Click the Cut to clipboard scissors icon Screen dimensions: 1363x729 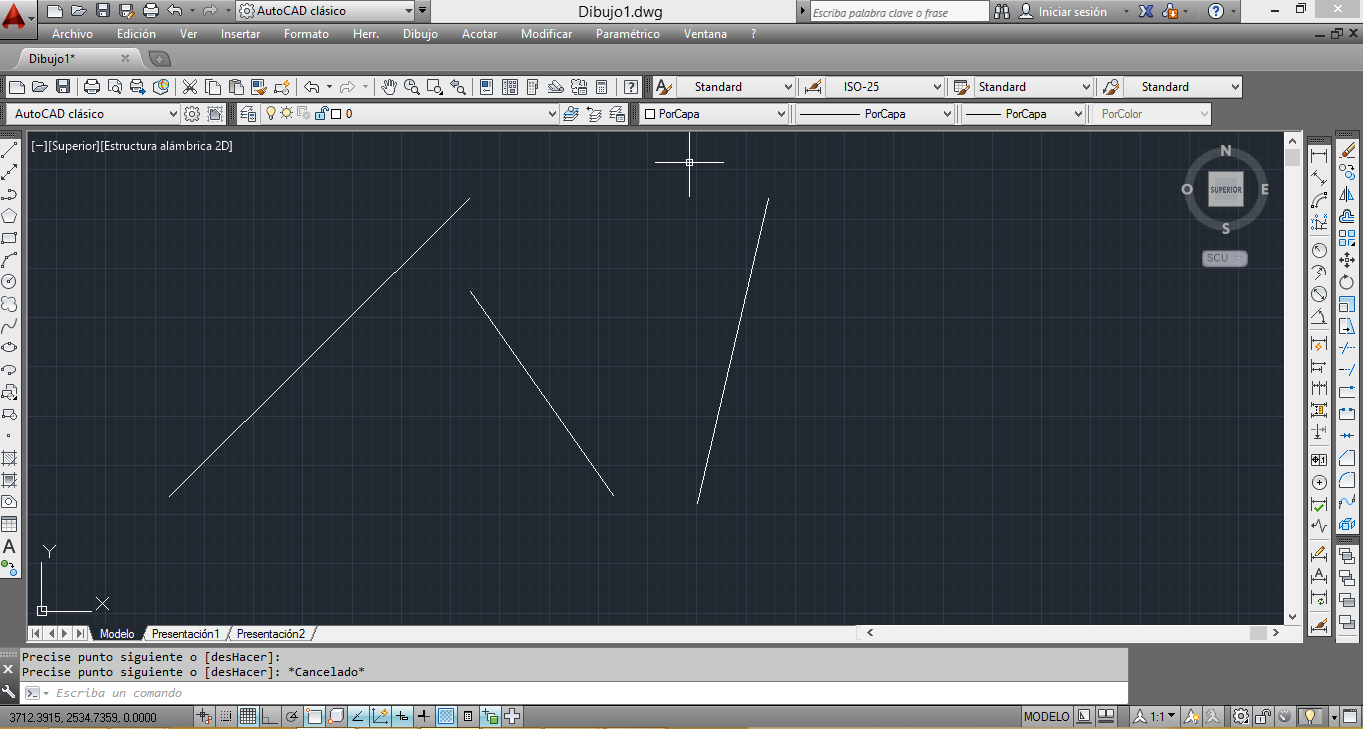[188, 87]
